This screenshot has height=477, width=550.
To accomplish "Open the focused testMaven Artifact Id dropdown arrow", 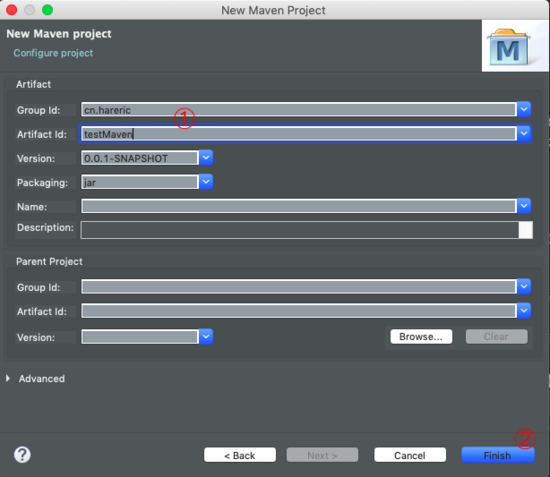I will pos(524,133).
